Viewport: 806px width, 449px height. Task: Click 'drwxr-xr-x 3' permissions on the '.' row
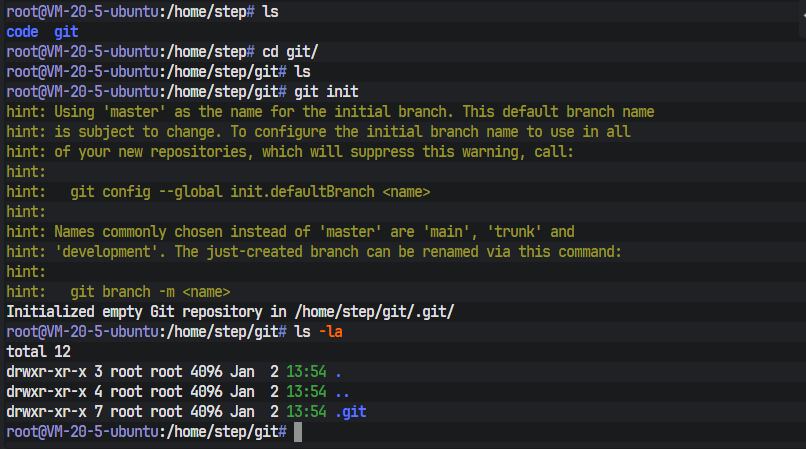coord(54,372)
